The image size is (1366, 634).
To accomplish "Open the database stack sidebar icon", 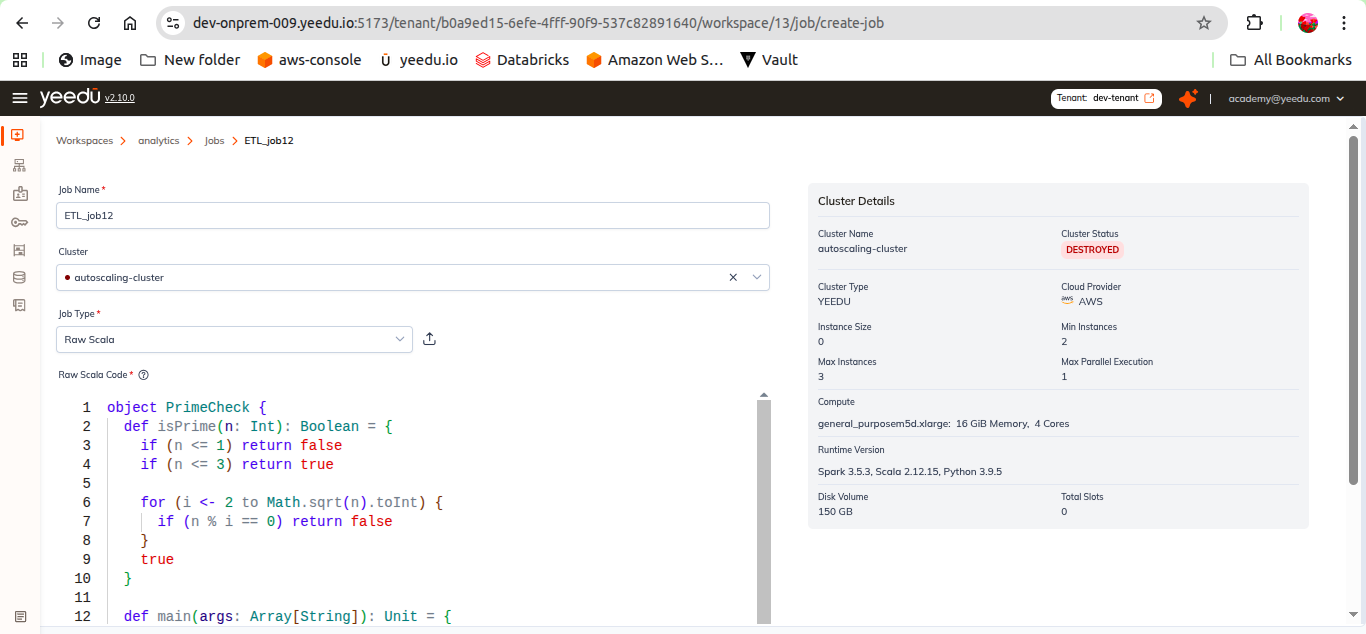I will point(19,277).
